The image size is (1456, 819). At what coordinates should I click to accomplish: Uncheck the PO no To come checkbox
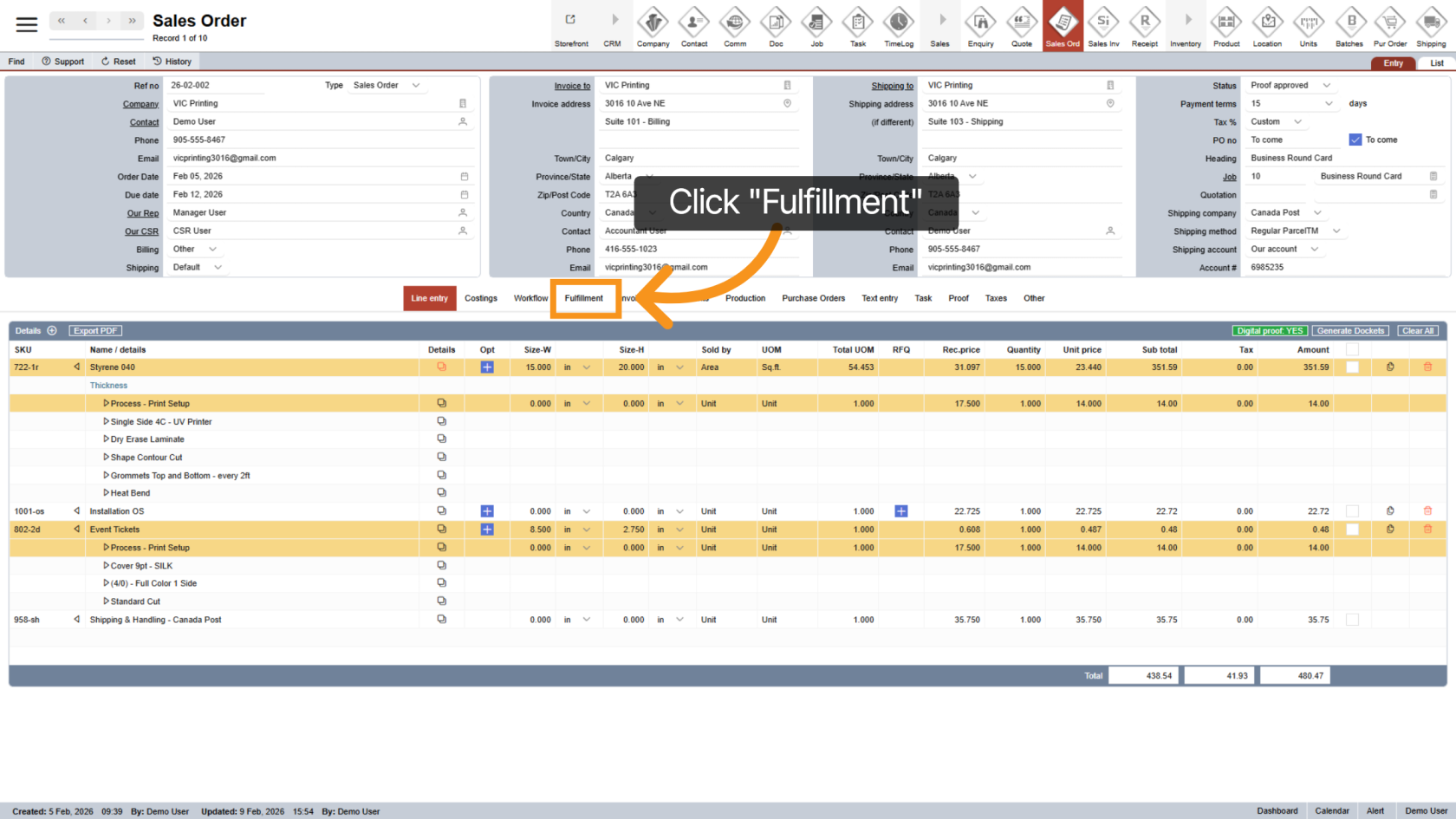pos(1355,140)
